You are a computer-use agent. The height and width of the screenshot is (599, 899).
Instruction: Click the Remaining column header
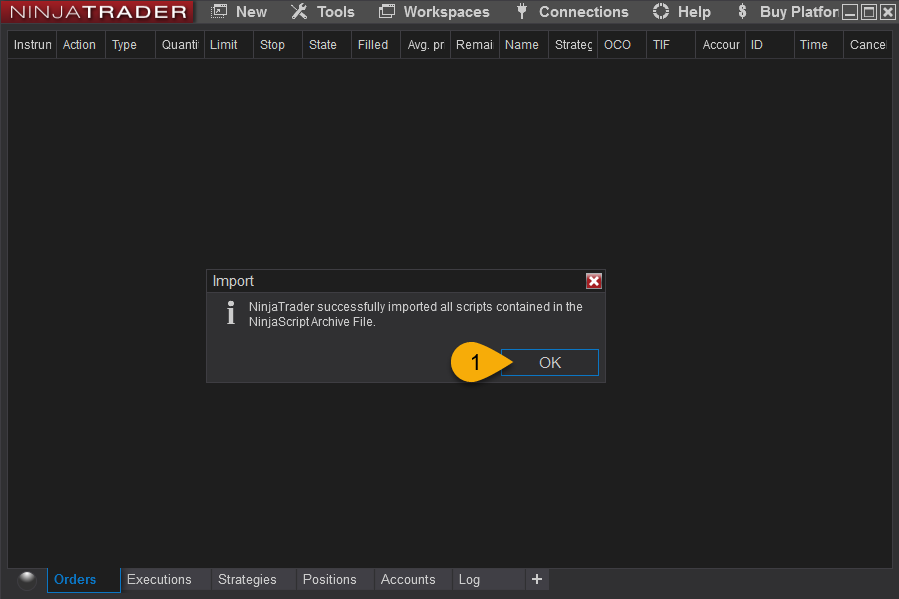point(474,45)
